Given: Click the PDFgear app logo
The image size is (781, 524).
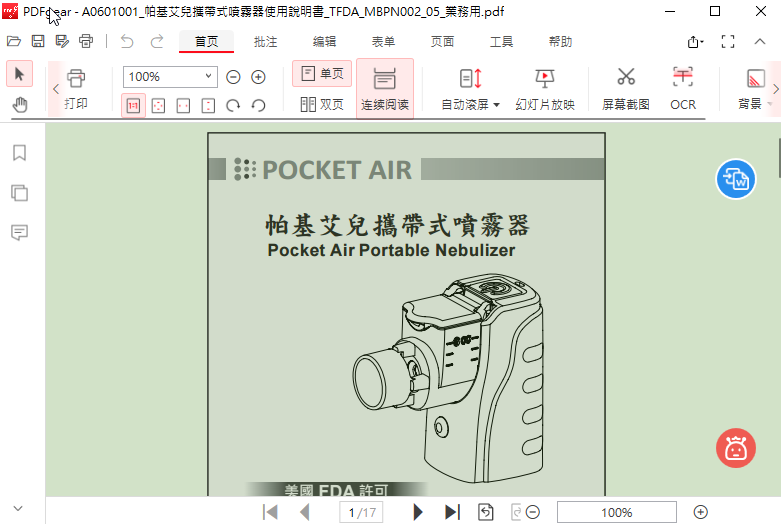Looking at the screenshot, I should pos(10,11).
